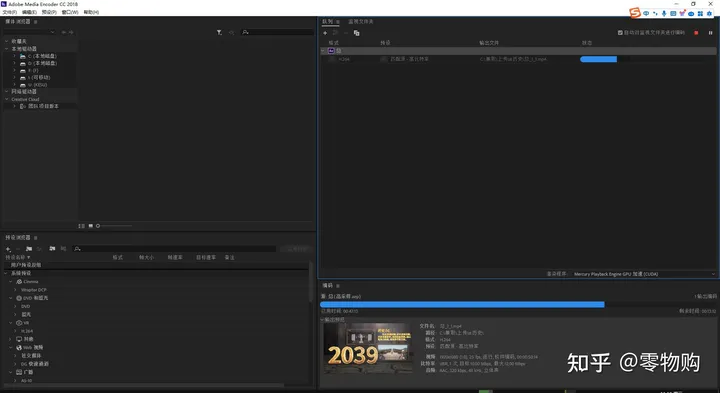
Task: Click the new preset group folder icon
Action: tap(29, 249)
